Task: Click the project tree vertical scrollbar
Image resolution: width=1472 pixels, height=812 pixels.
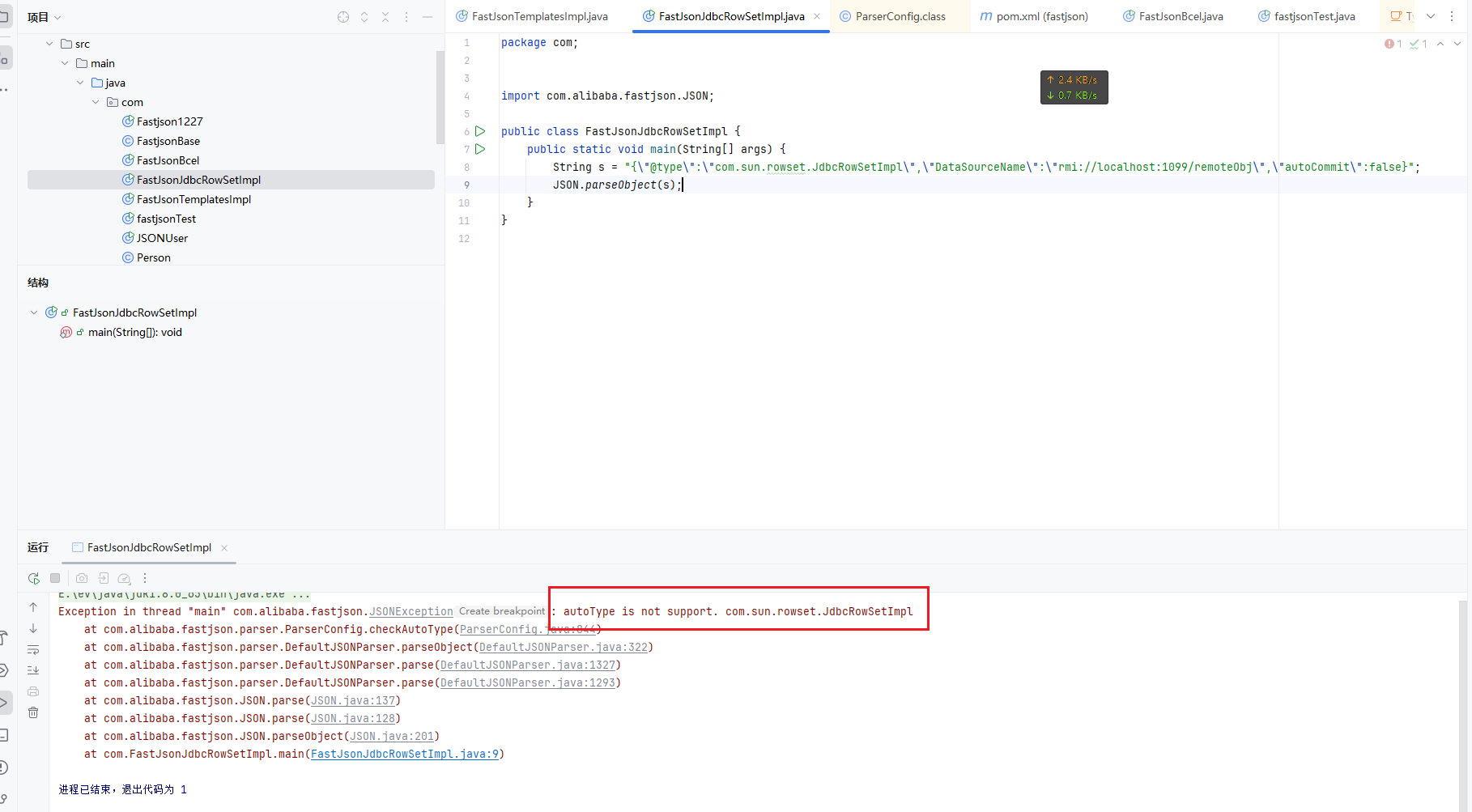Action: click(x=440, y=97)
